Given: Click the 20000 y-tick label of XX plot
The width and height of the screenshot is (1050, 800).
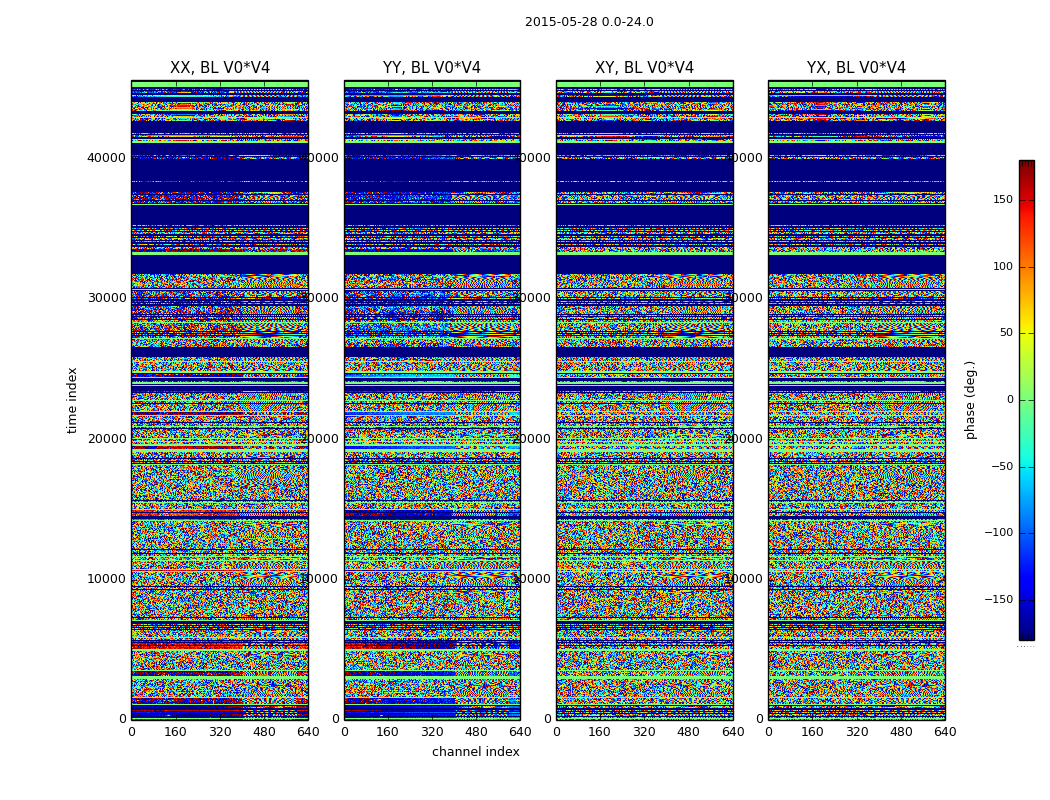Looking at the screenshot, I should [x=106, y=438].
